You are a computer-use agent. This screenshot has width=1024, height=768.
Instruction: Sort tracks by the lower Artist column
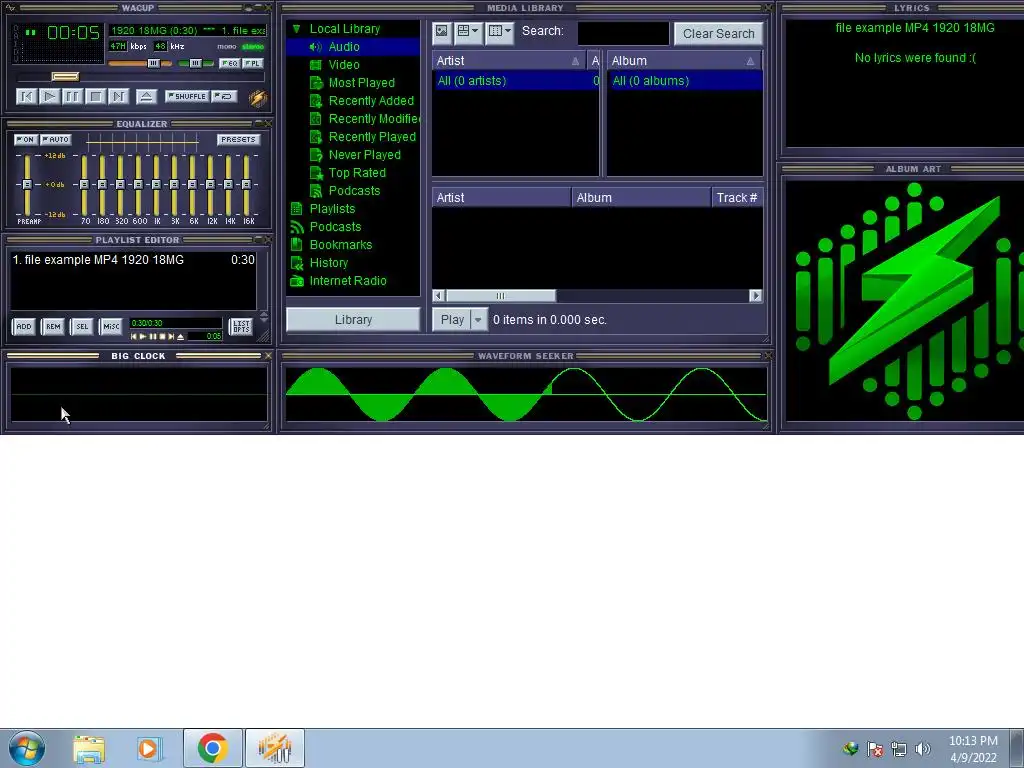pos(501,198)
